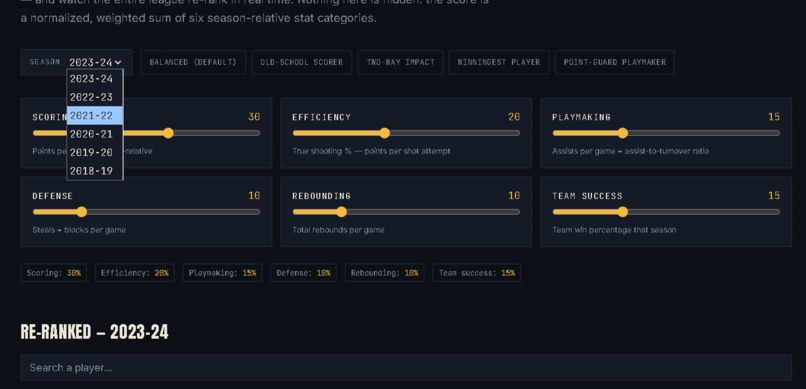Click the Playmaking weight slider handle
The image size is (806, 389).
[622, 133]
